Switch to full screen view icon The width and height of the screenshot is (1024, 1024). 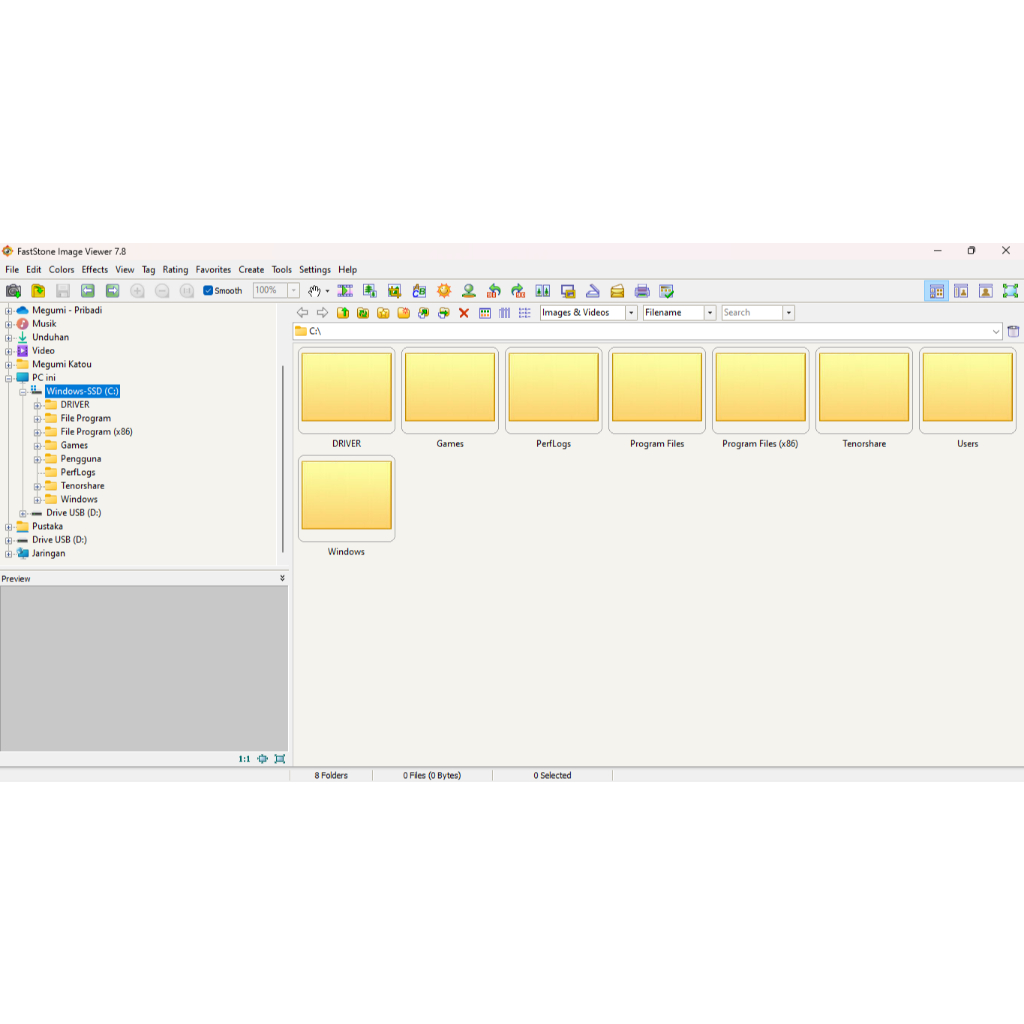point(1010,291)
